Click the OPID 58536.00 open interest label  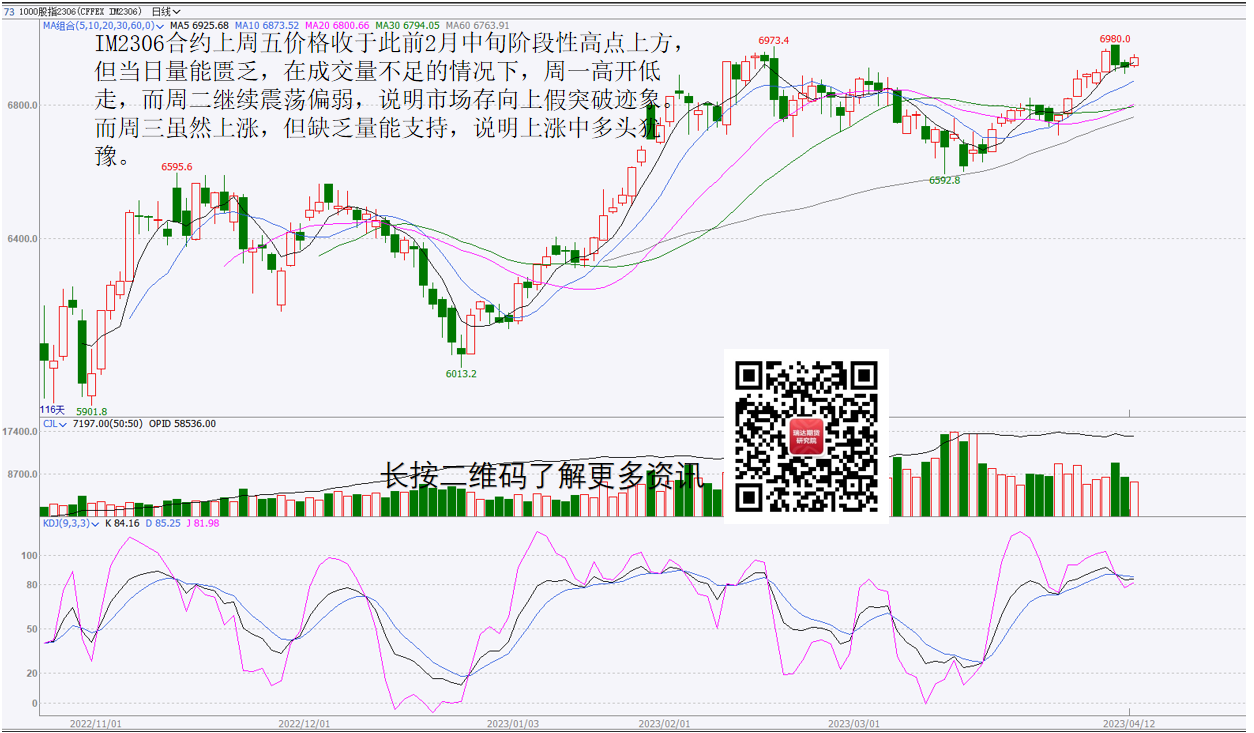click(183, 424)
